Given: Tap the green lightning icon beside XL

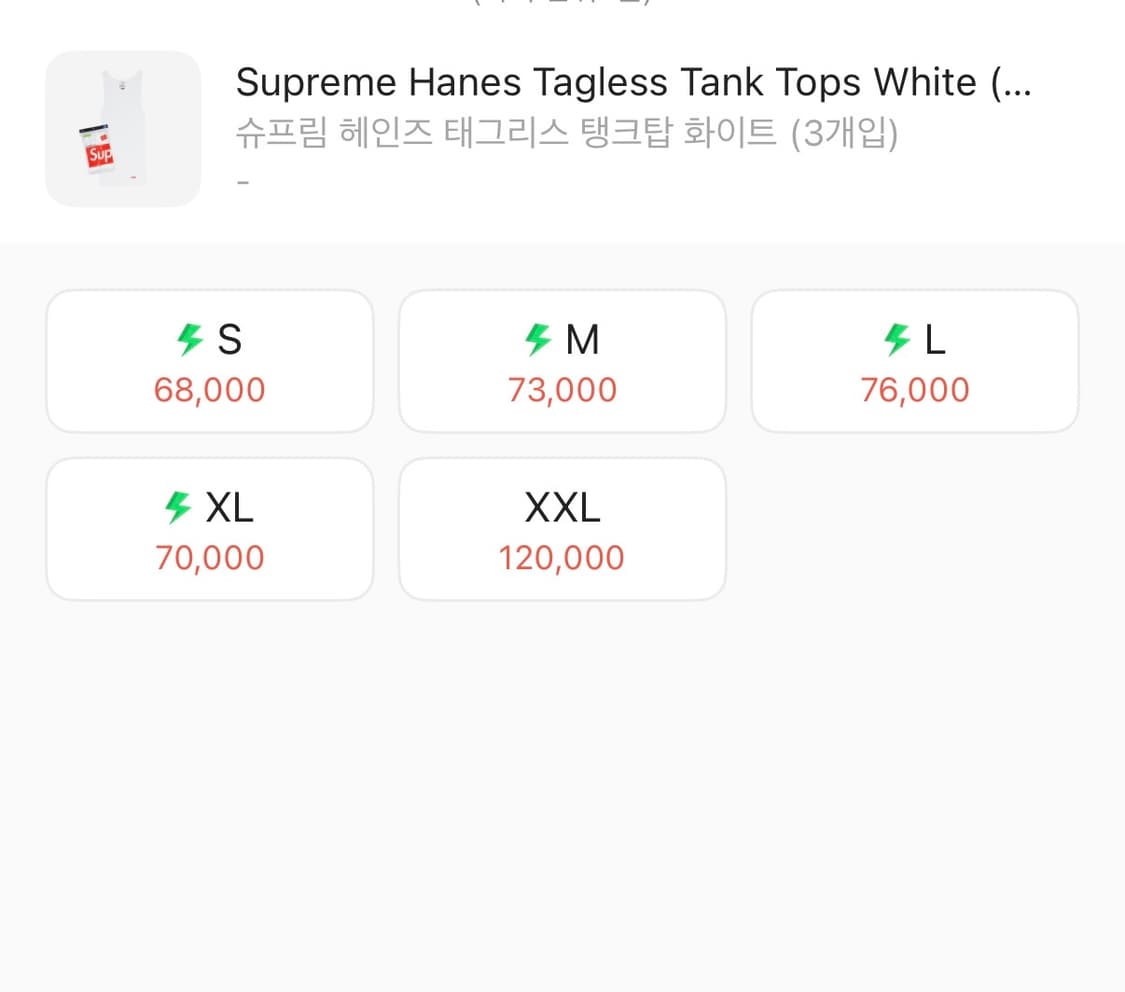Looking at the screenshot, I should [178, 507].
